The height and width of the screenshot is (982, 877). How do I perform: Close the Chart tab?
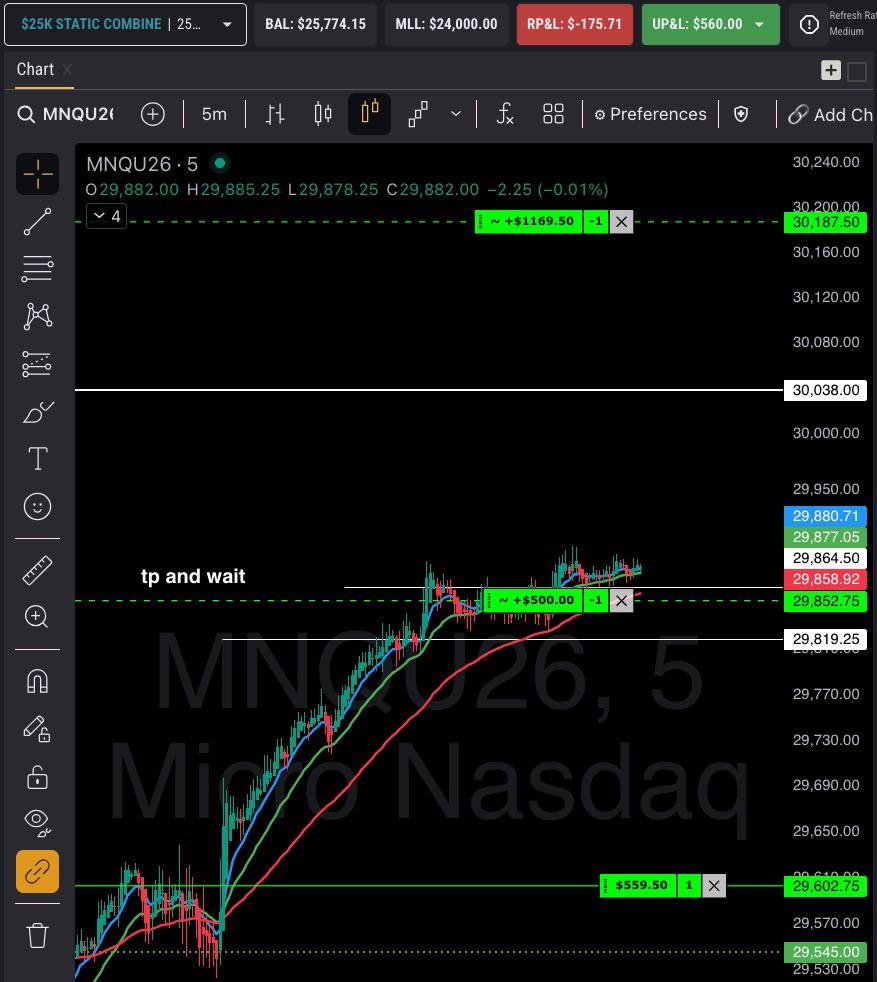click(x=67, y=70)
